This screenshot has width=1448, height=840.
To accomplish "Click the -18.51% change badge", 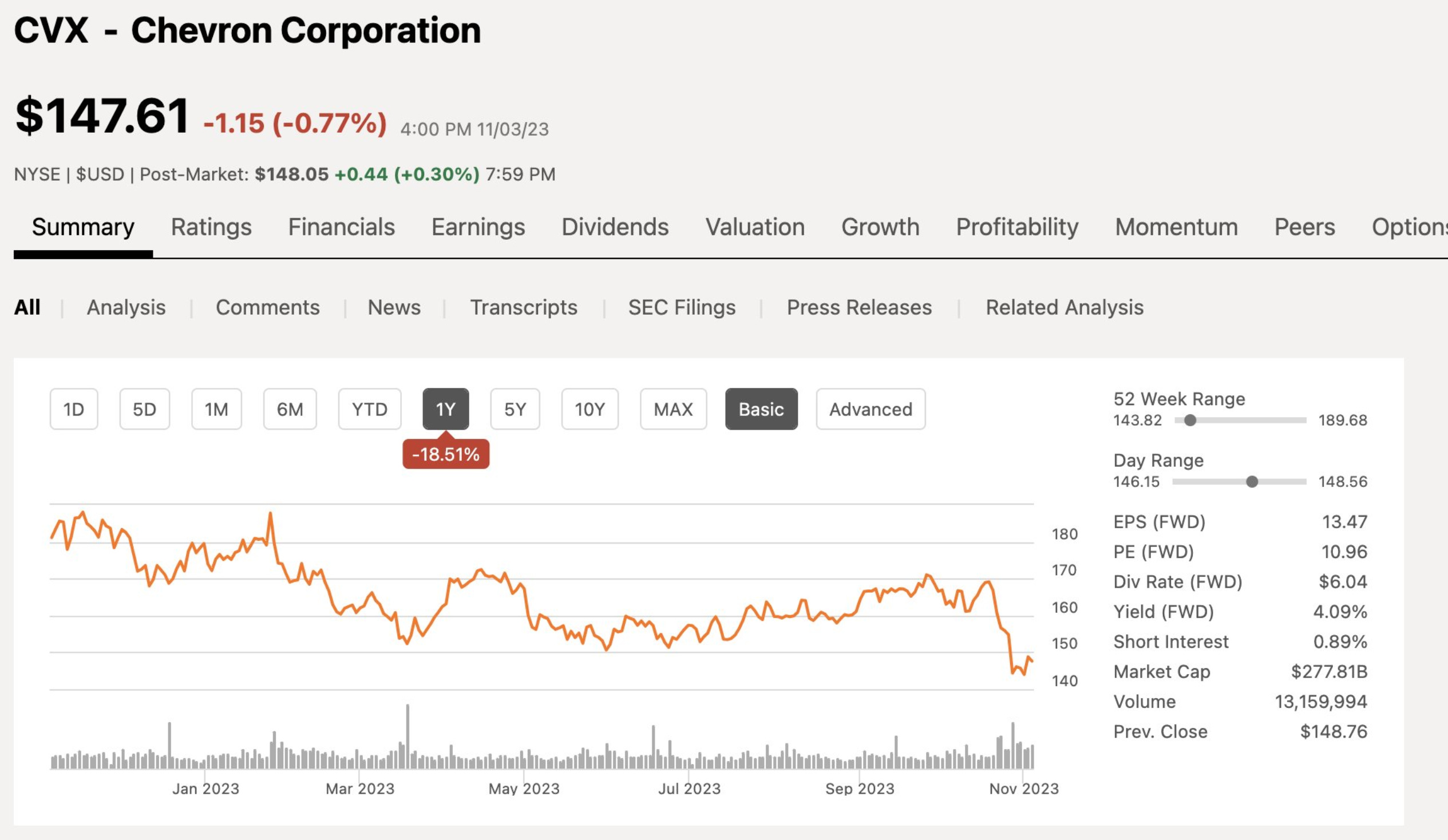I will point(445,454).
